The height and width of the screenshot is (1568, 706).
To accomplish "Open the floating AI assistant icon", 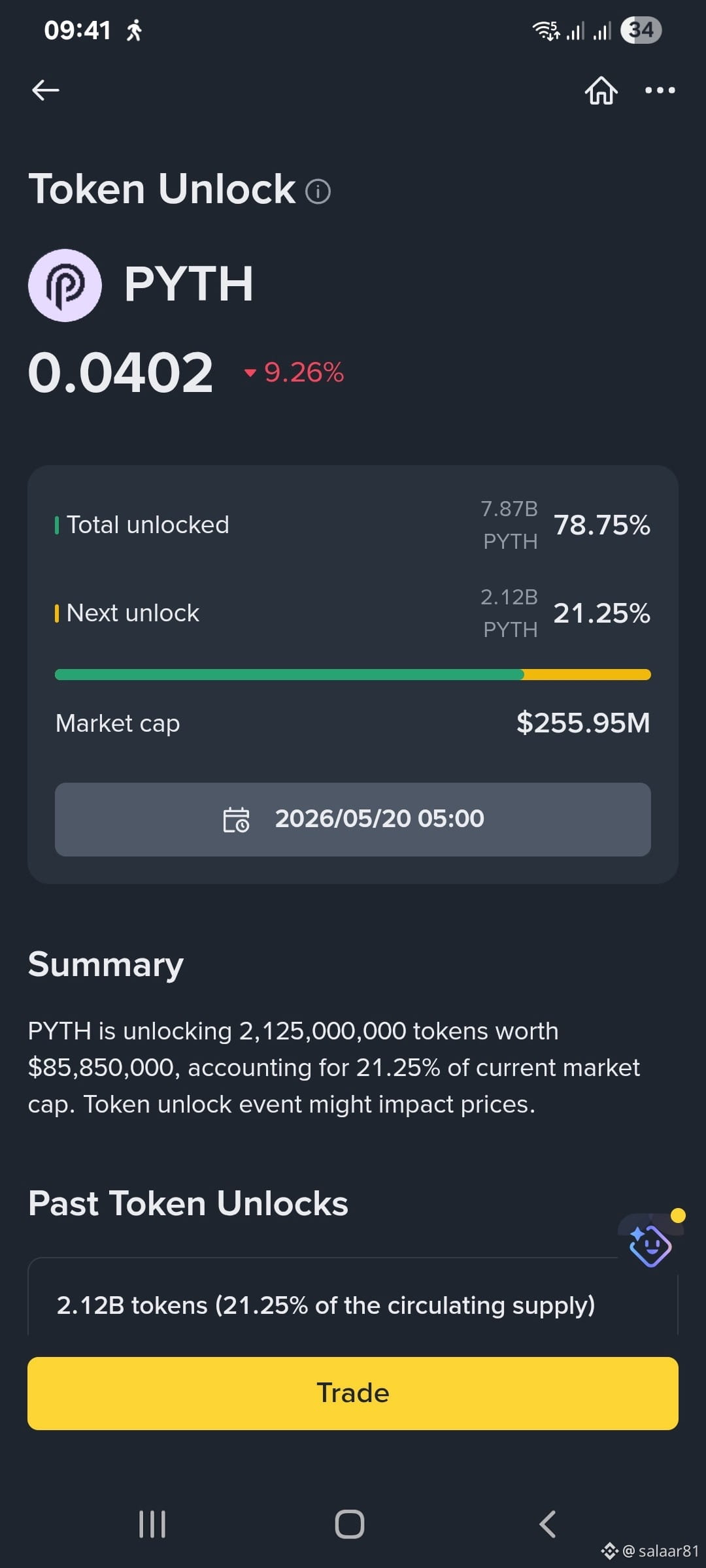I will [x=650, y=1243].
